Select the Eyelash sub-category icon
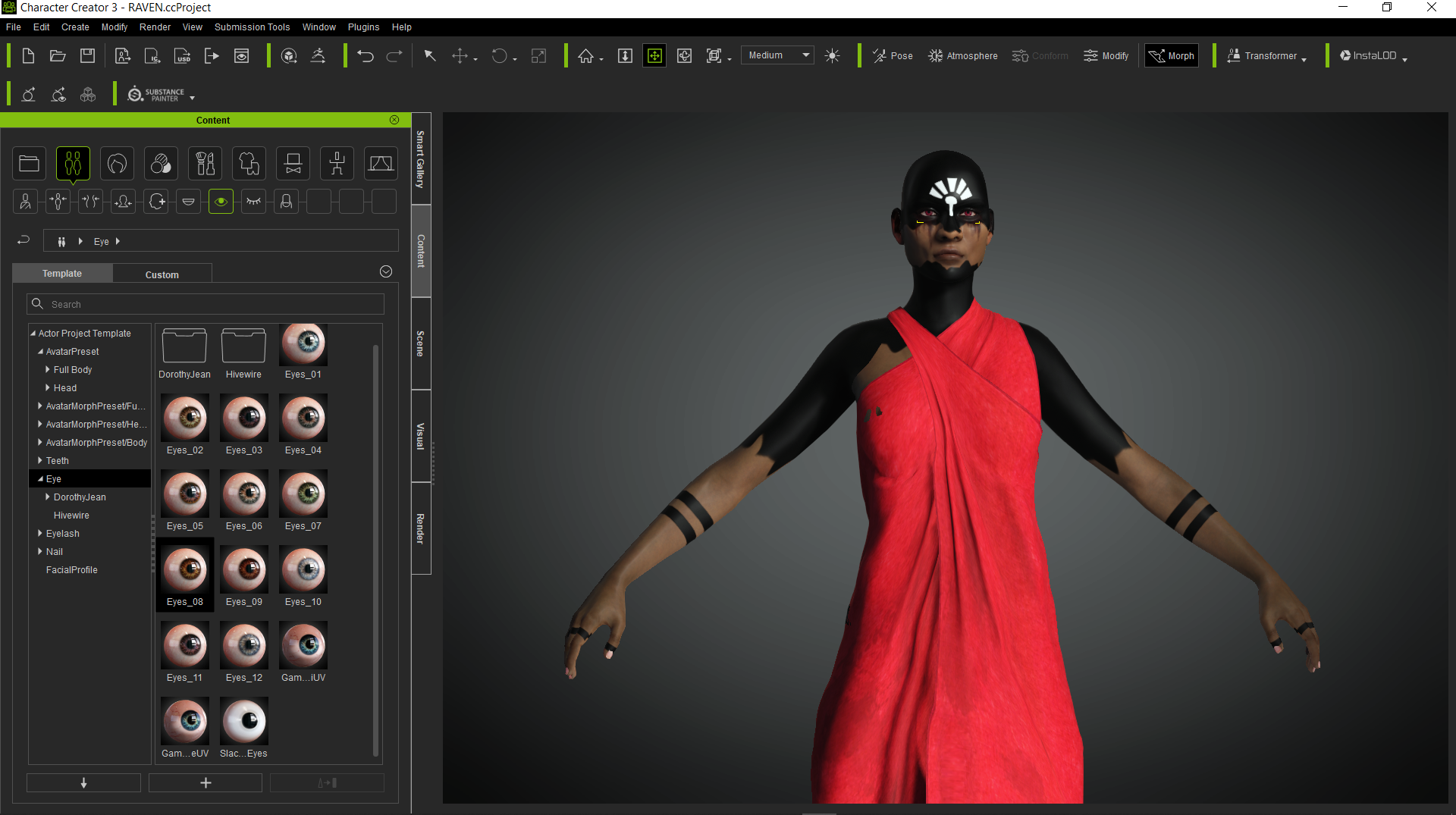This screenshot has width=1456, height=815. pyautogui.click(x=253, y=202)
